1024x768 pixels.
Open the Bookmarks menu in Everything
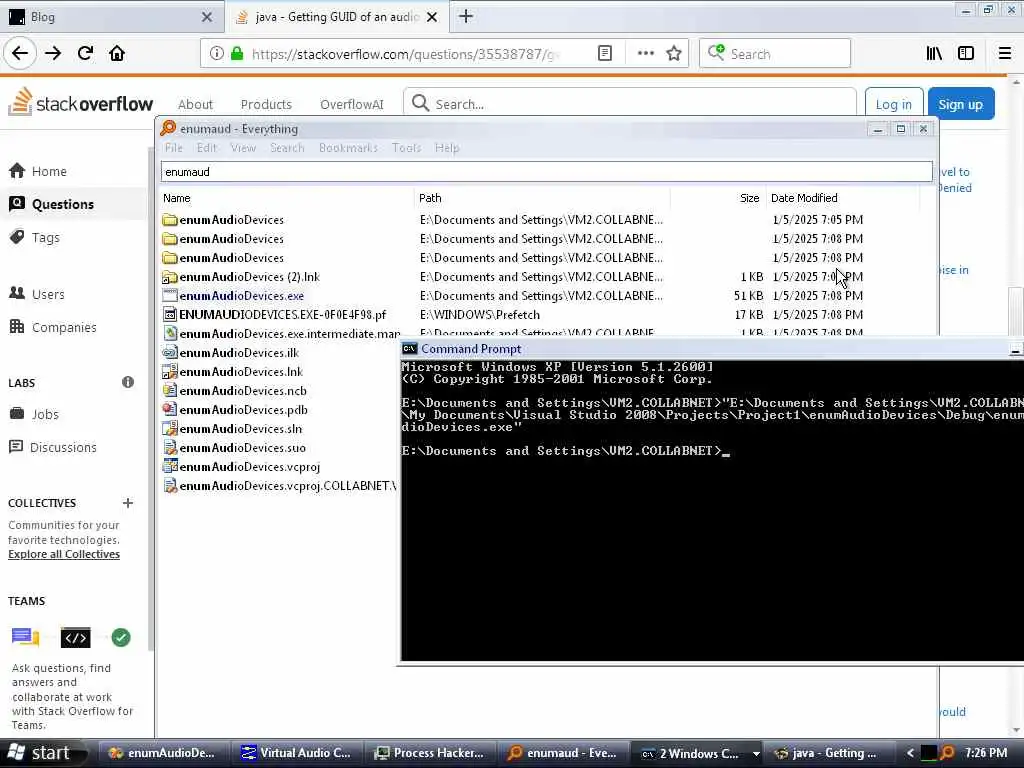(348, 148)
